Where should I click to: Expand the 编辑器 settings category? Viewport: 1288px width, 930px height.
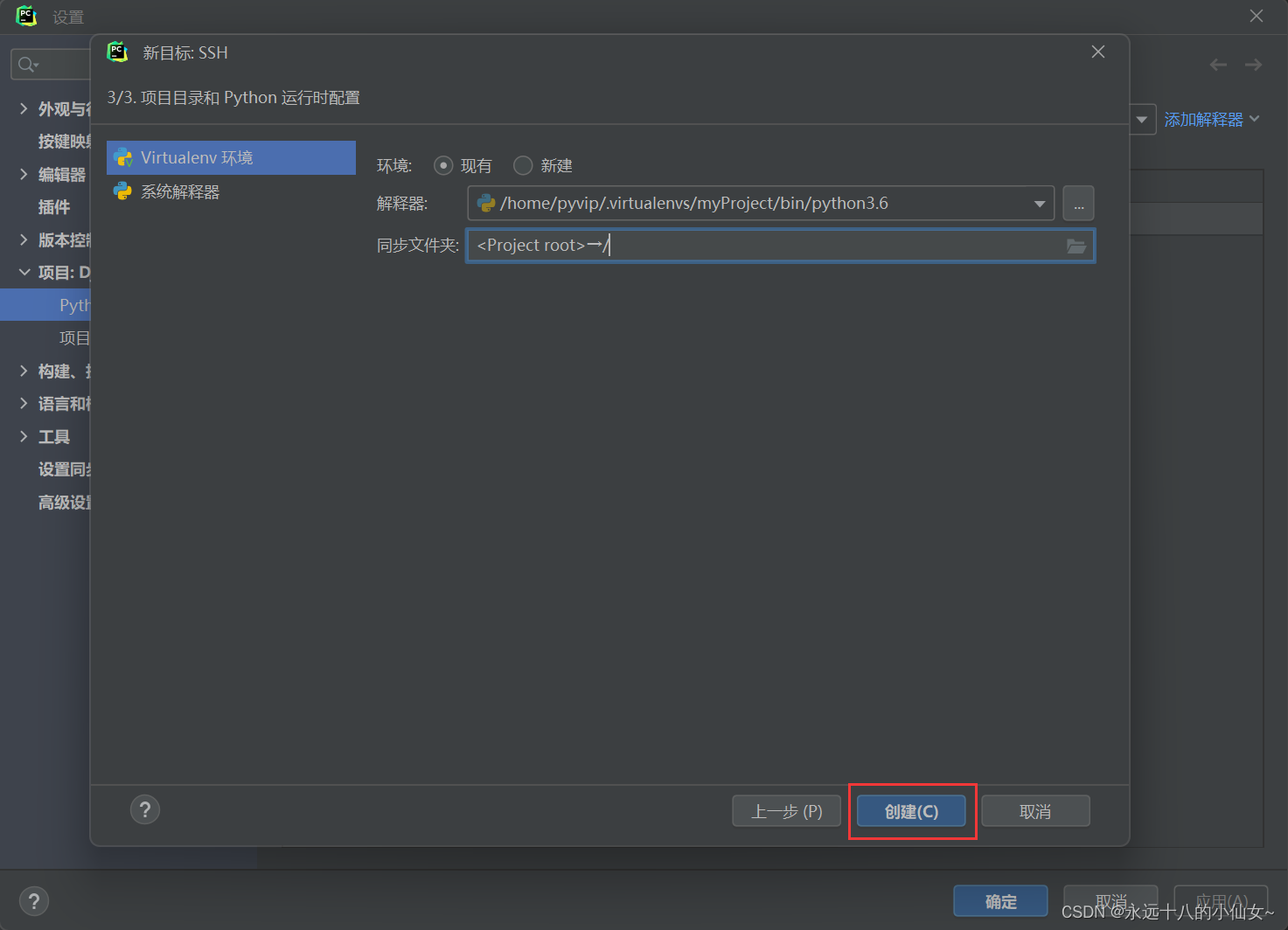[x=24, y=174]
